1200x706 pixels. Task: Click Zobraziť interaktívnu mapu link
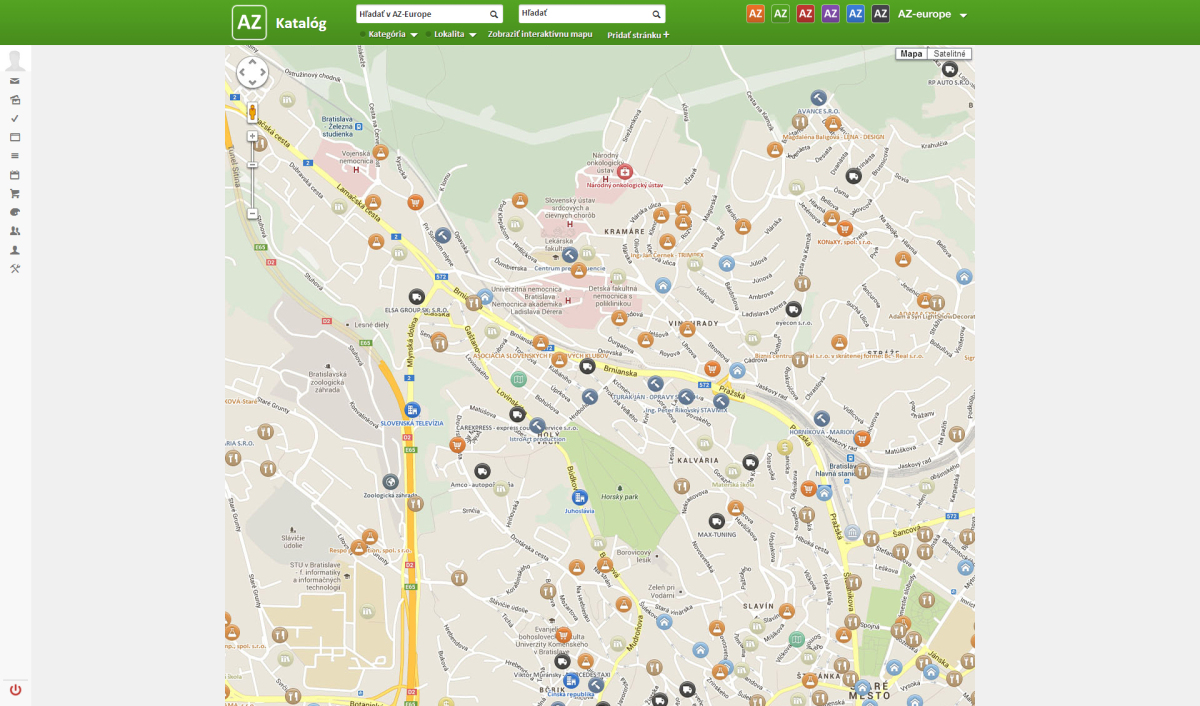[540, 34]
